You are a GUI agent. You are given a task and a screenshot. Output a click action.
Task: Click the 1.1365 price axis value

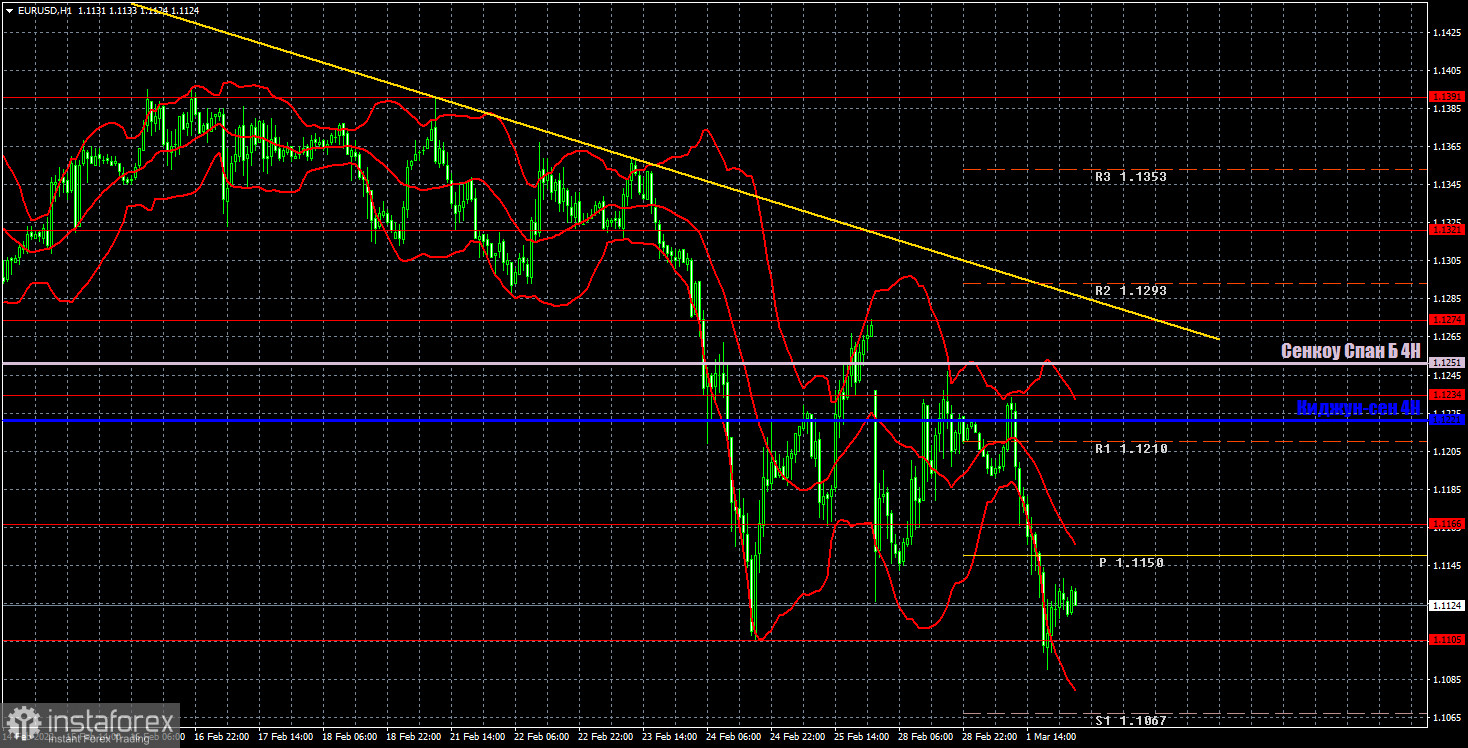[1447, 148]
